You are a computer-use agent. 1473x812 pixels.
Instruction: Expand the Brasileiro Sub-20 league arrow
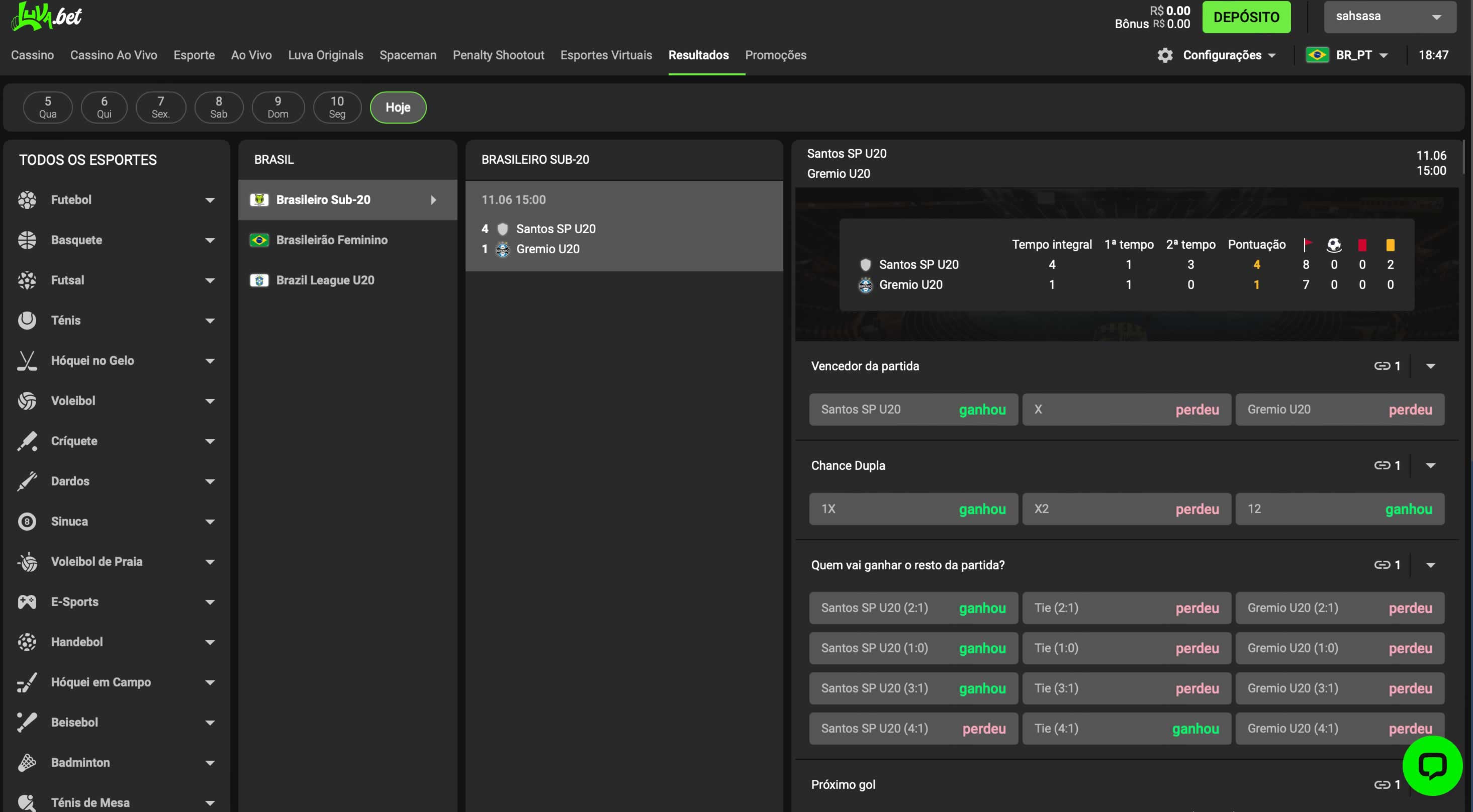pos(433,200)
